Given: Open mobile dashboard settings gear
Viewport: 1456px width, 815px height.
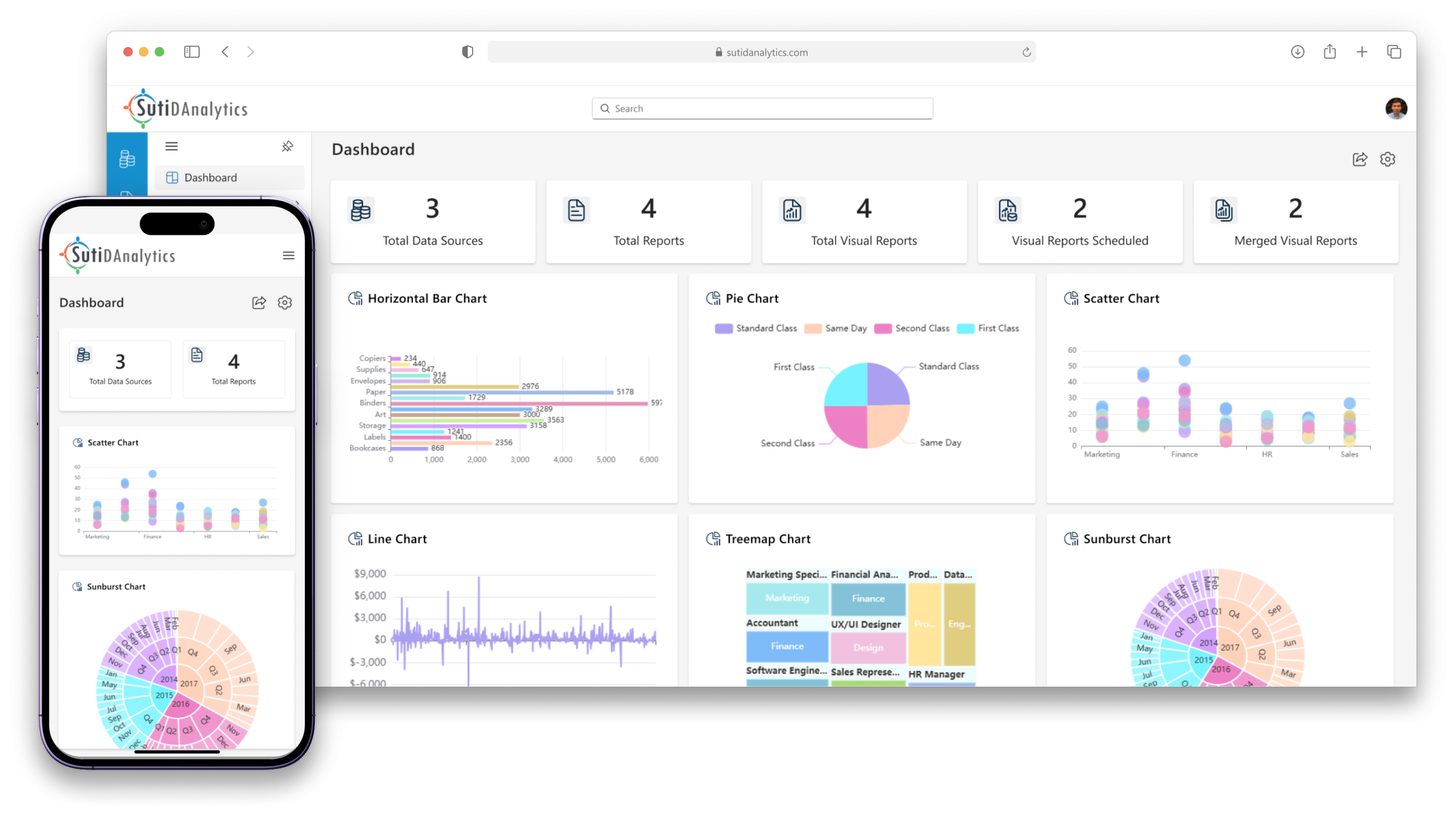Looking at the screenshot, I should click(285, 303).
